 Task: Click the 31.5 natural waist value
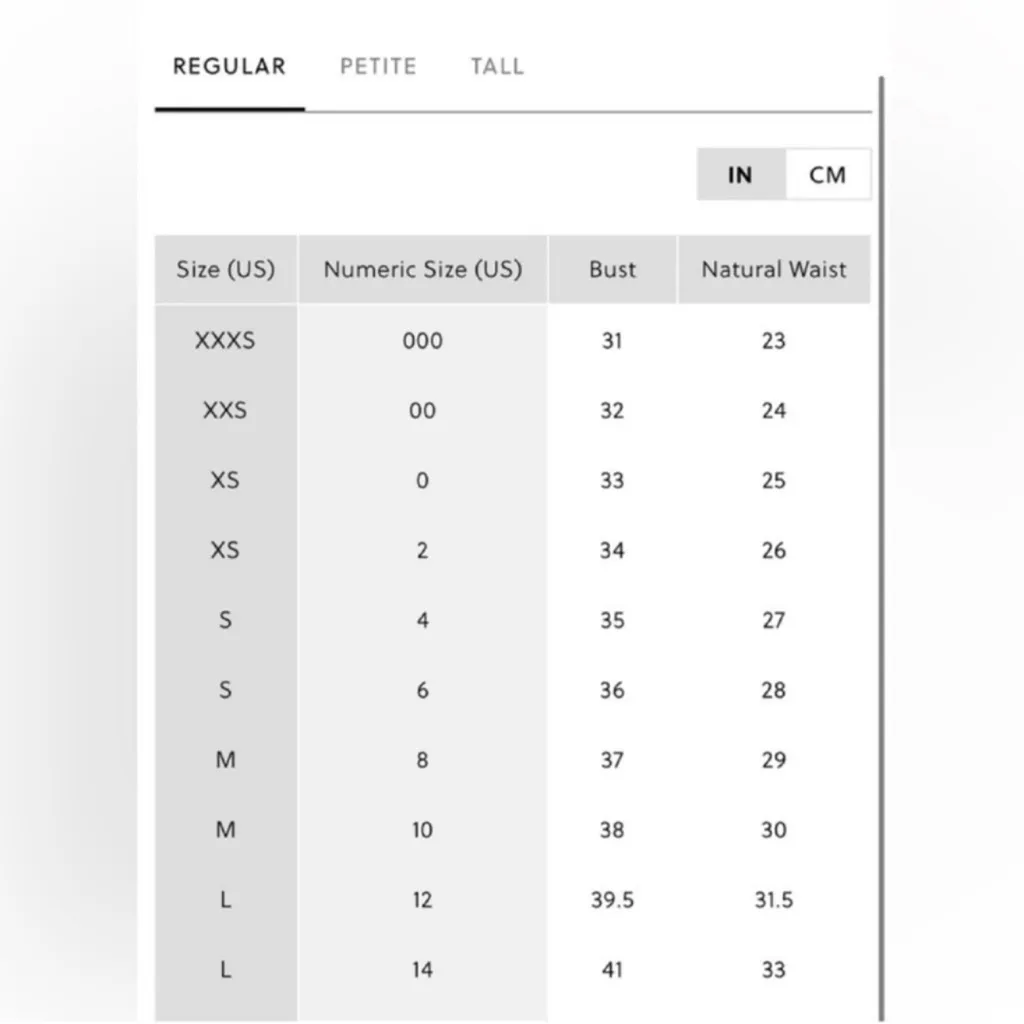coord(773,900)
